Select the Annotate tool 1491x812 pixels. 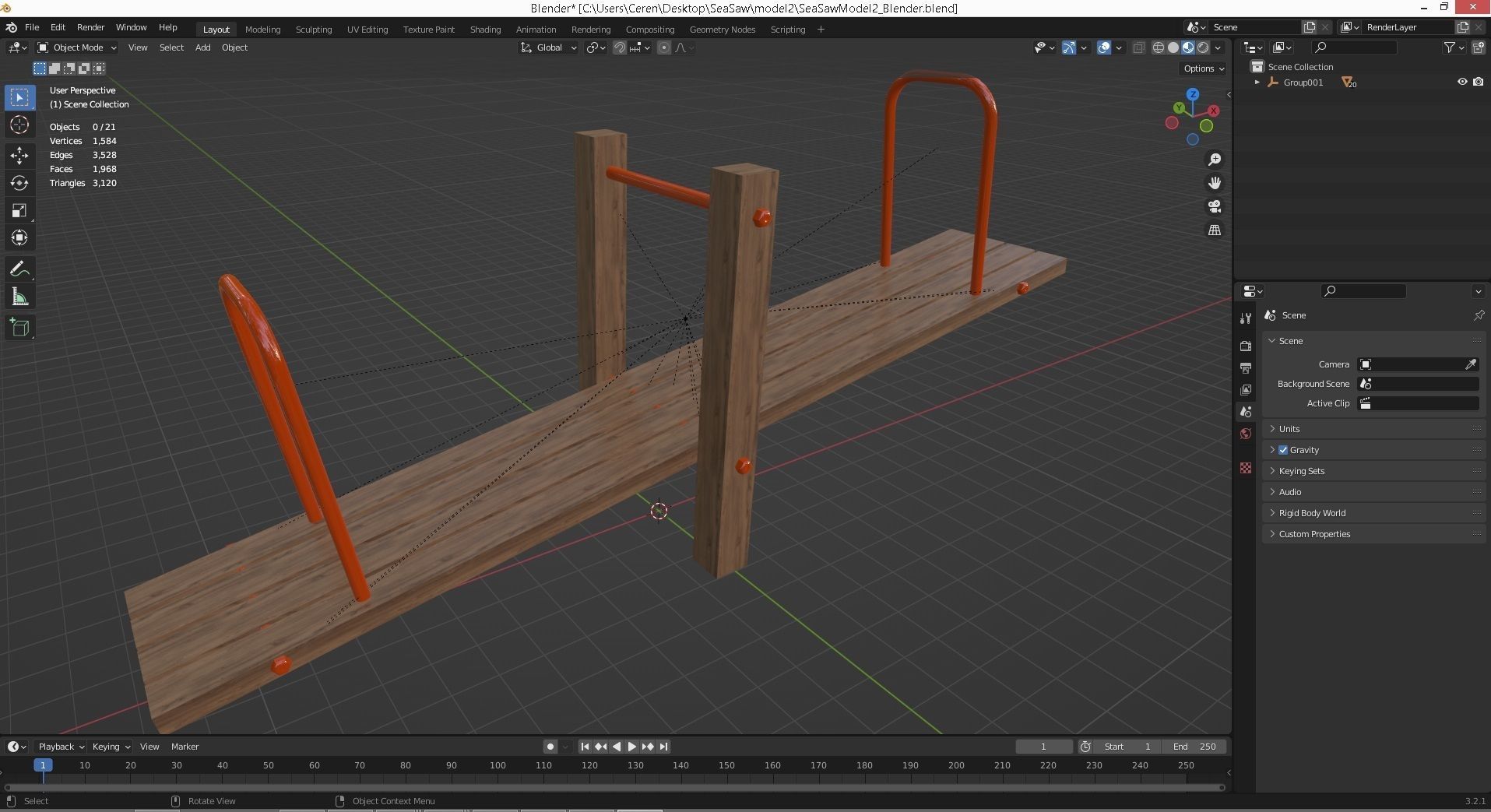click(x=19, y=269)
